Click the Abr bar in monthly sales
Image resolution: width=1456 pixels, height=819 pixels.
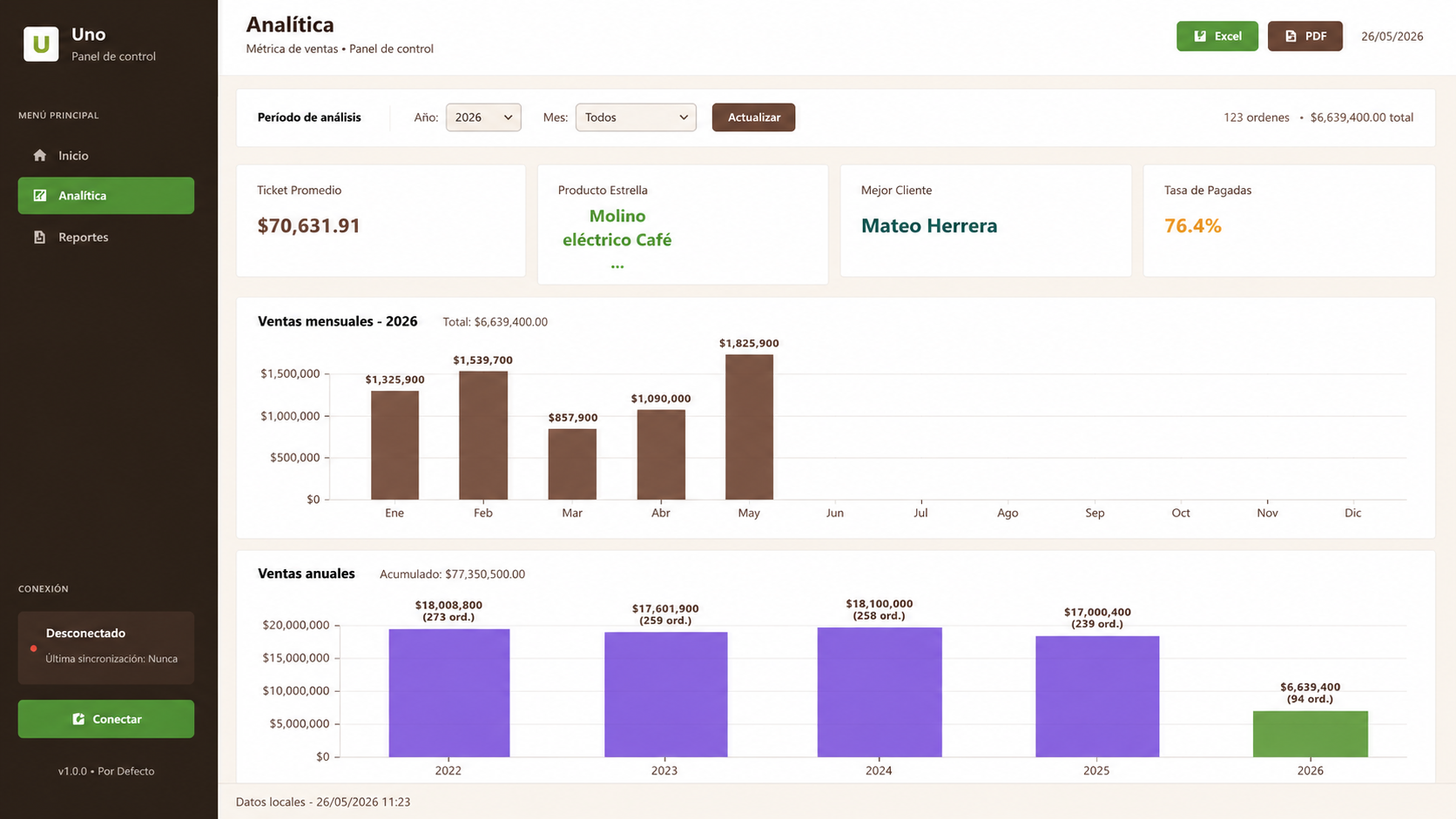[661, 454]
